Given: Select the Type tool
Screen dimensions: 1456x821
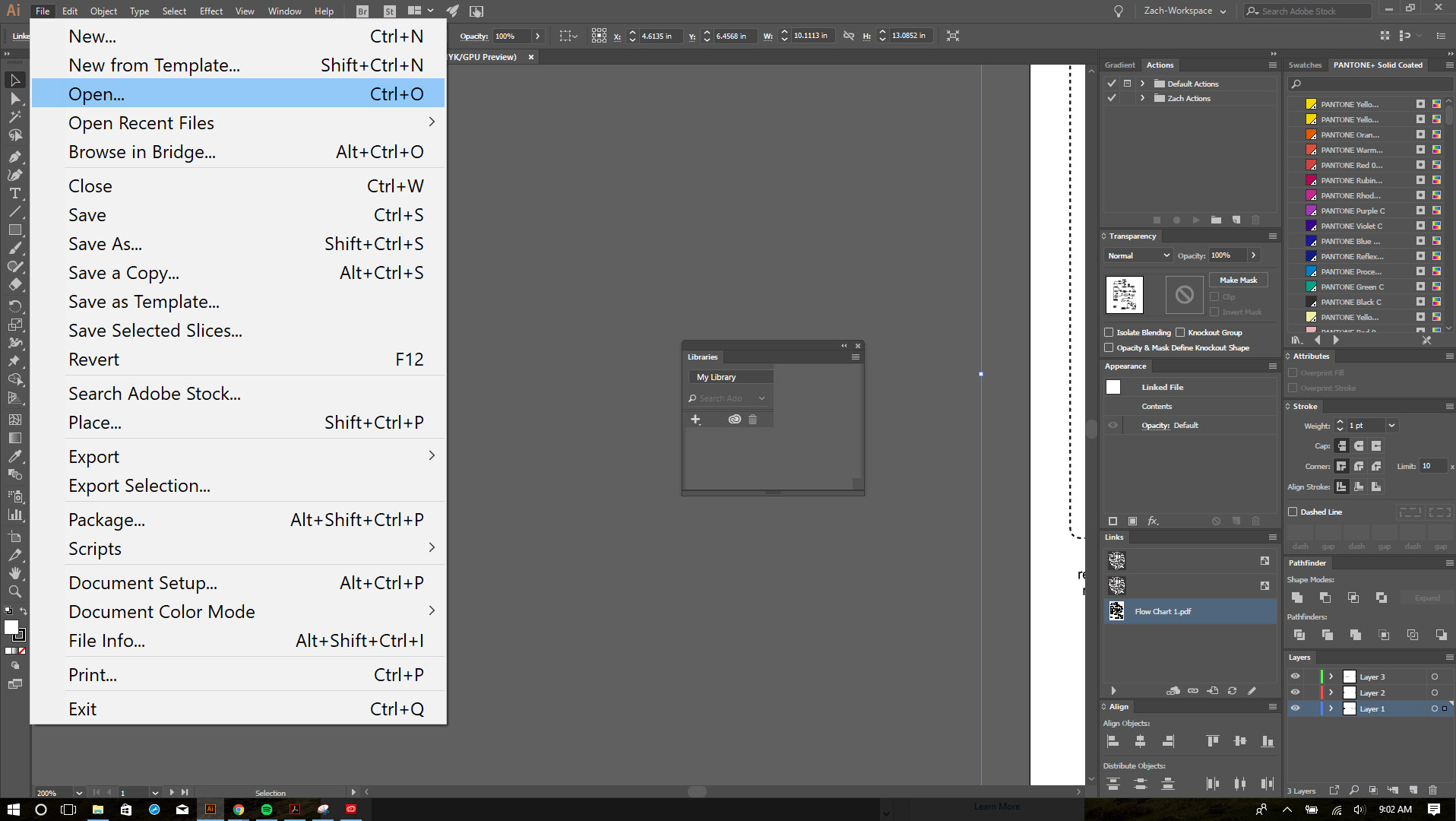Looking at the screenshot, I should 14,193.
